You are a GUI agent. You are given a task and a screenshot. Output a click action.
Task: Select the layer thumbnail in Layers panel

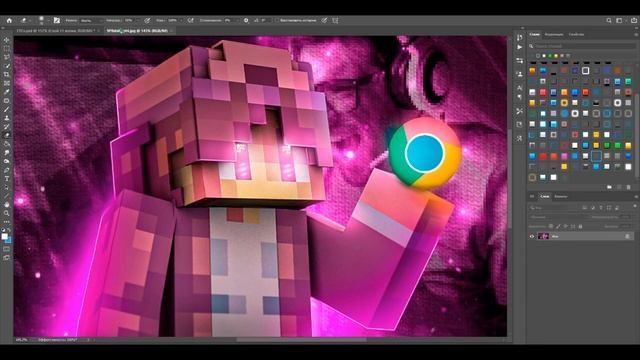point(543,236)
